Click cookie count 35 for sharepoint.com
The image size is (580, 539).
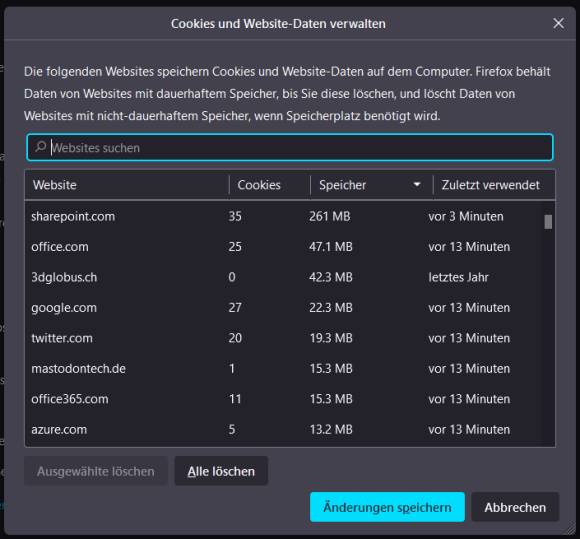click(x=235, y=216)
